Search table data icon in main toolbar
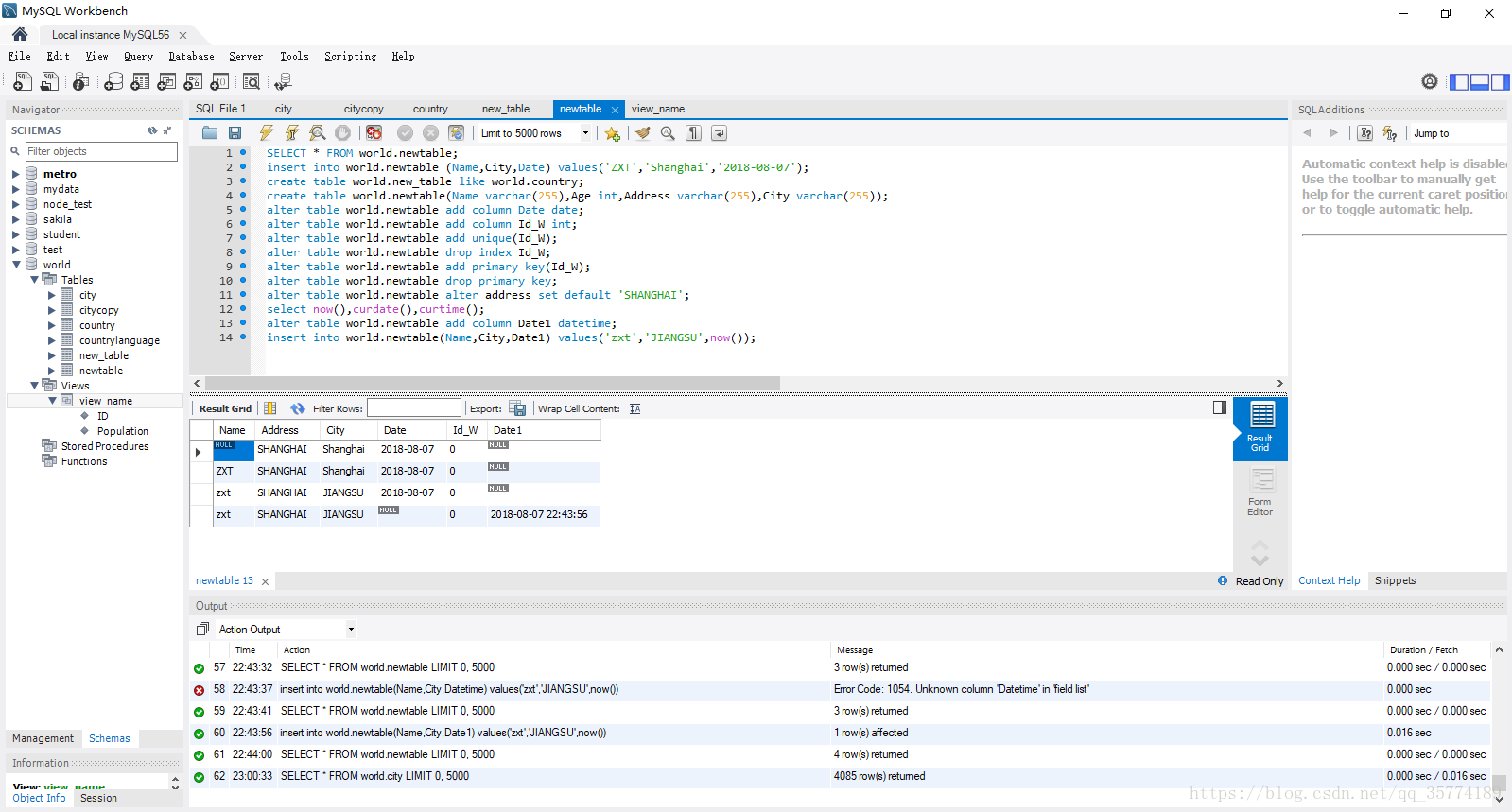Screen dimensions: 1512x812 pyautogui.click(x=252, y=82)
